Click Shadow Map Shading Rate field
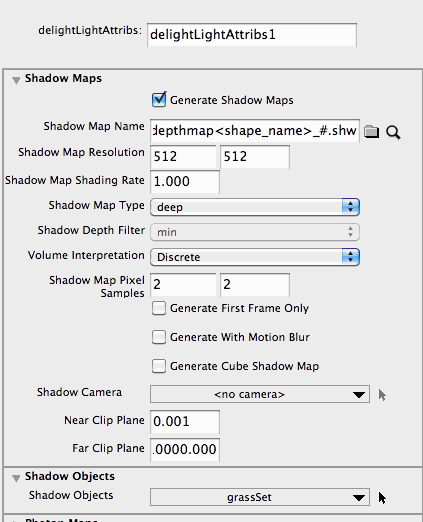The height and width of the screenshot is (522, 423). (x=185, y=182)
